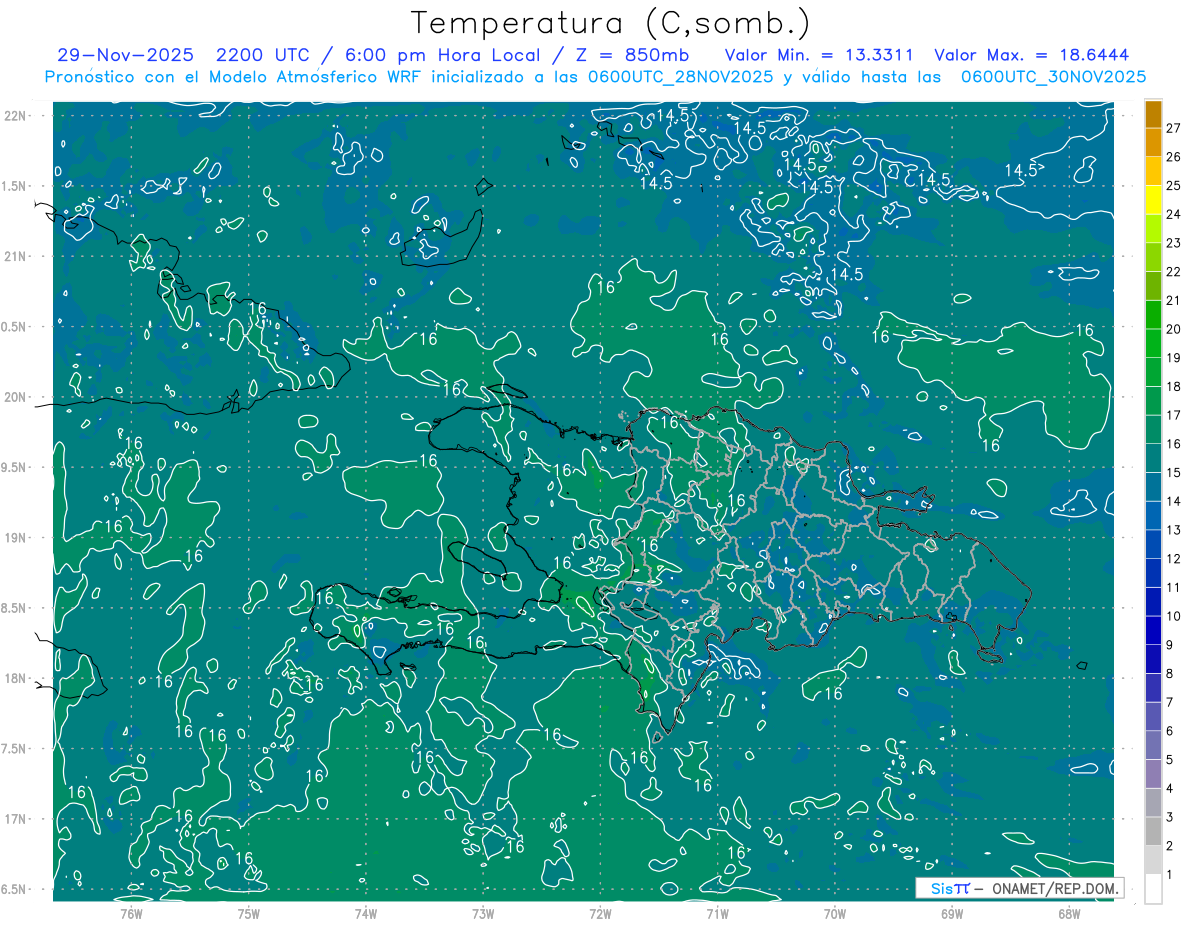Viewport: 1200px width, 927px height.
Task: Select the date text '29-Nov-2025'
Action: 125,56
